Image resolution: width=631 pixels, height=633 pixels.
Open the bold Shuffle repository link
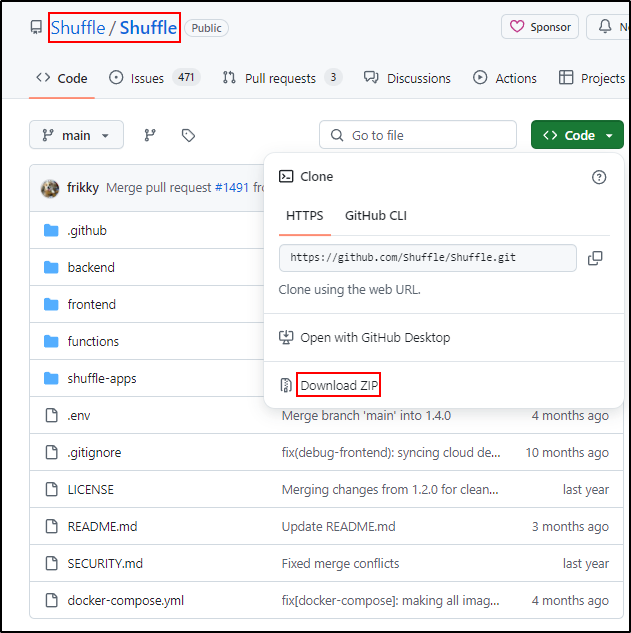pyautogui.click(x=148, y=28)
